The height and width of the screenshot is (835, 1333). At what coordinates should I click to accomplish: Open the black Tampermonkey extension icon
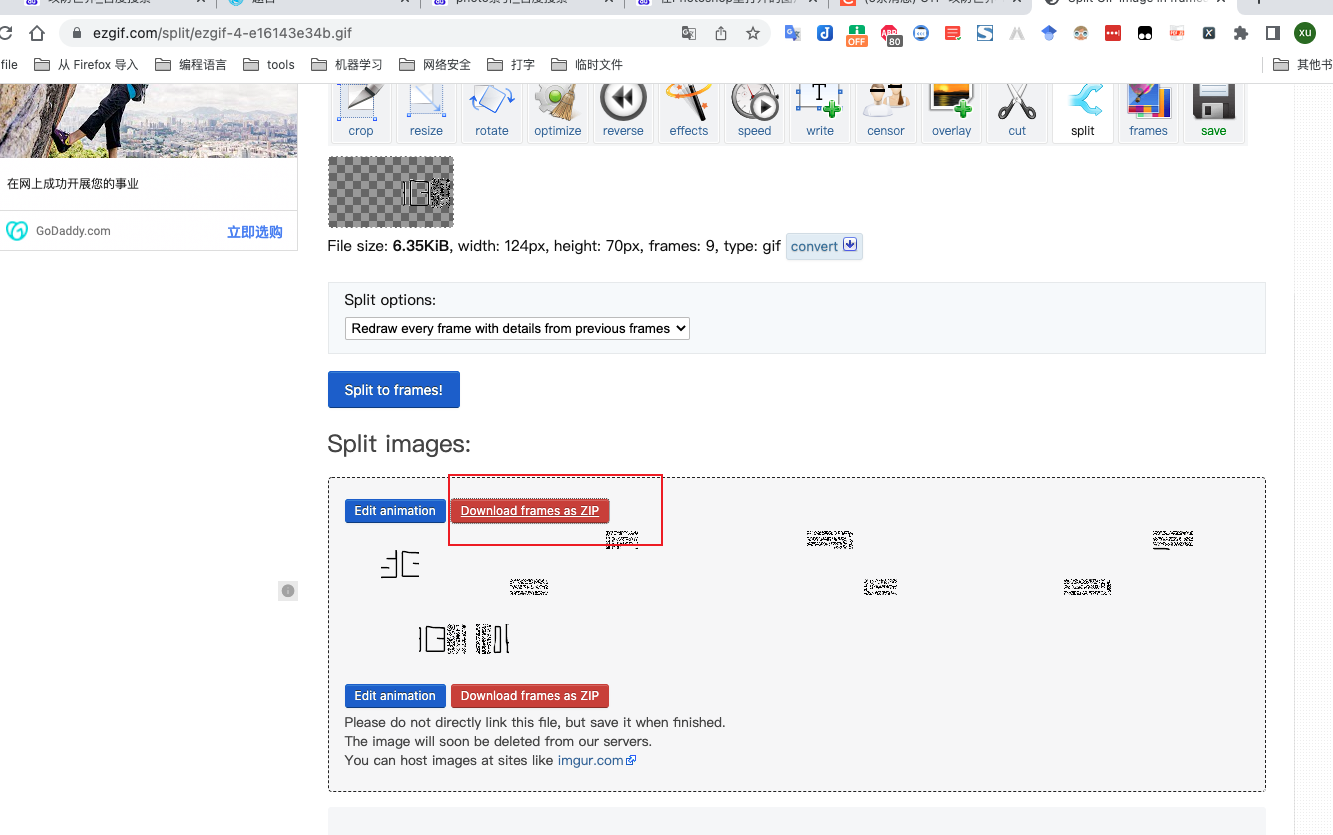[1145, 33]
